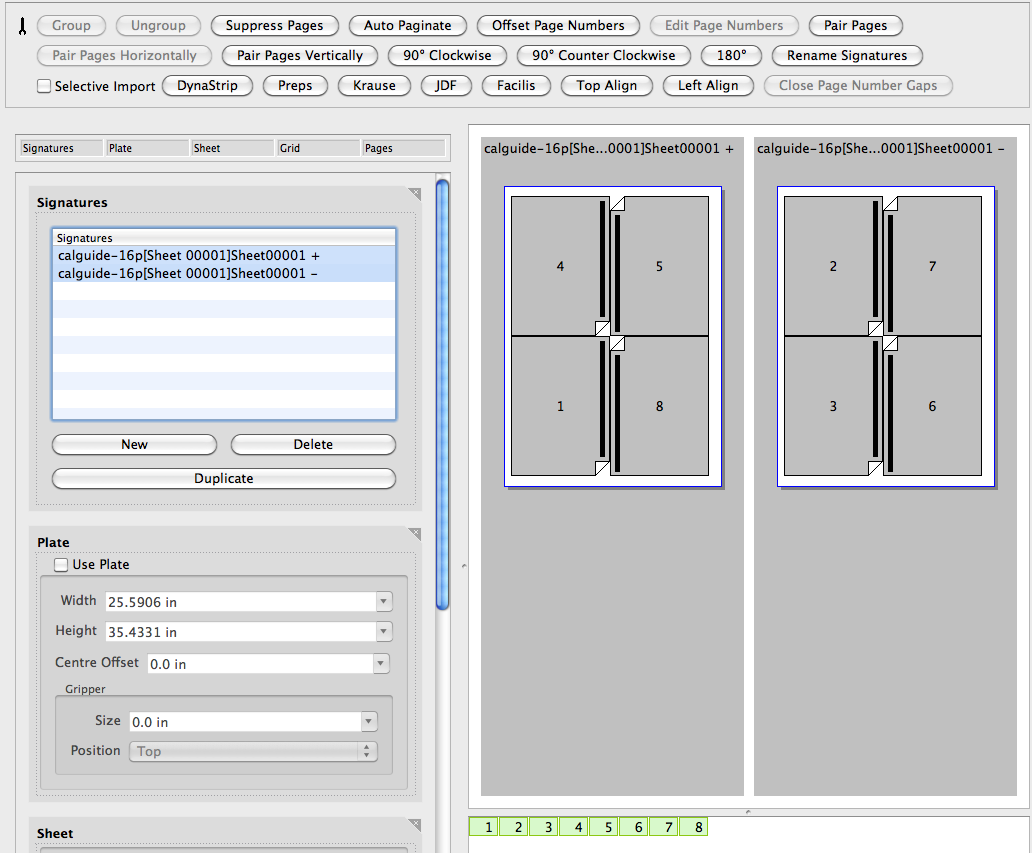This screenshot has width=1032, height=853.
Task: Select signature row Sheet00001 +
Action: click(224, 255)
